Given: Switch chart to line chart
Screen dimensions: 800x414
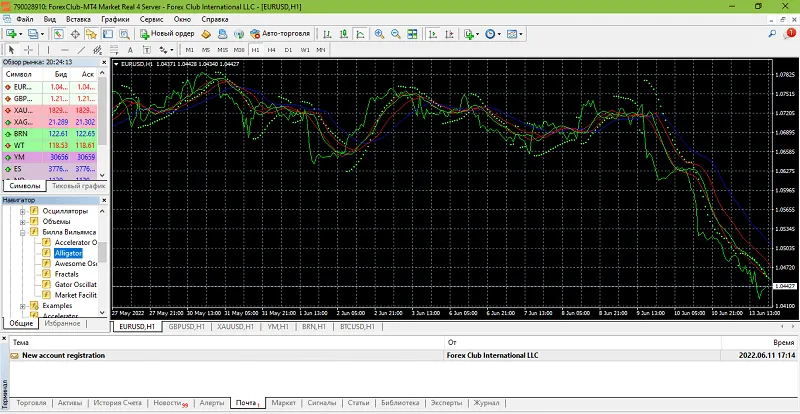Looking at the screenshot, I should point(360,34).
